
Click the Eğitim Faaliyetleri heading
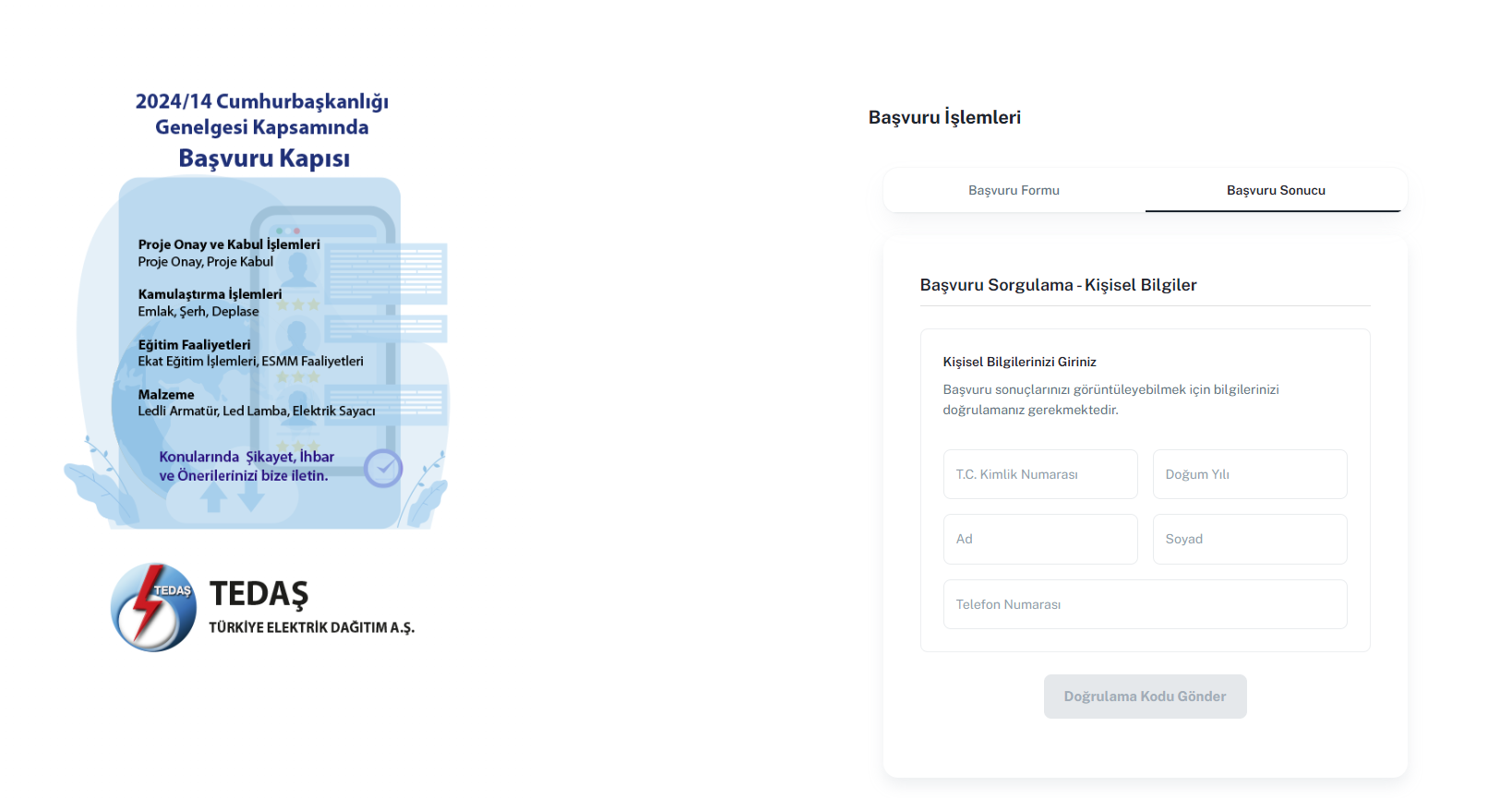coord(194,344)
